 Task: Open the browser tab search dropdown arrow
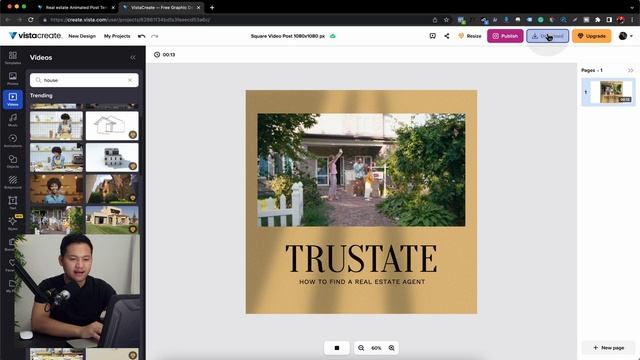tap(632, 7)
